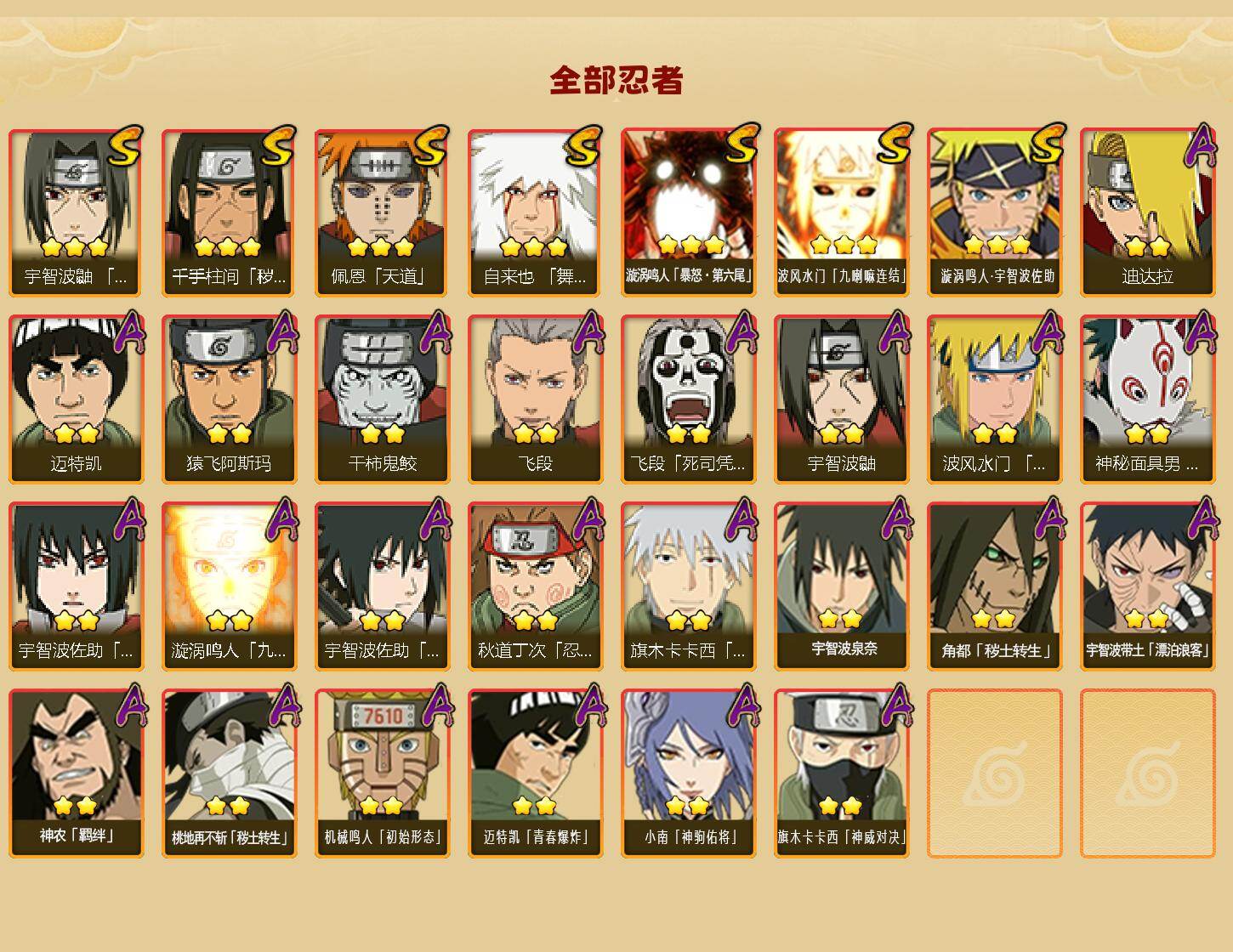The image size is (1233, 952).
Task: Select the 干柿鬼鲛 ninja card
Action: [382, 399]
